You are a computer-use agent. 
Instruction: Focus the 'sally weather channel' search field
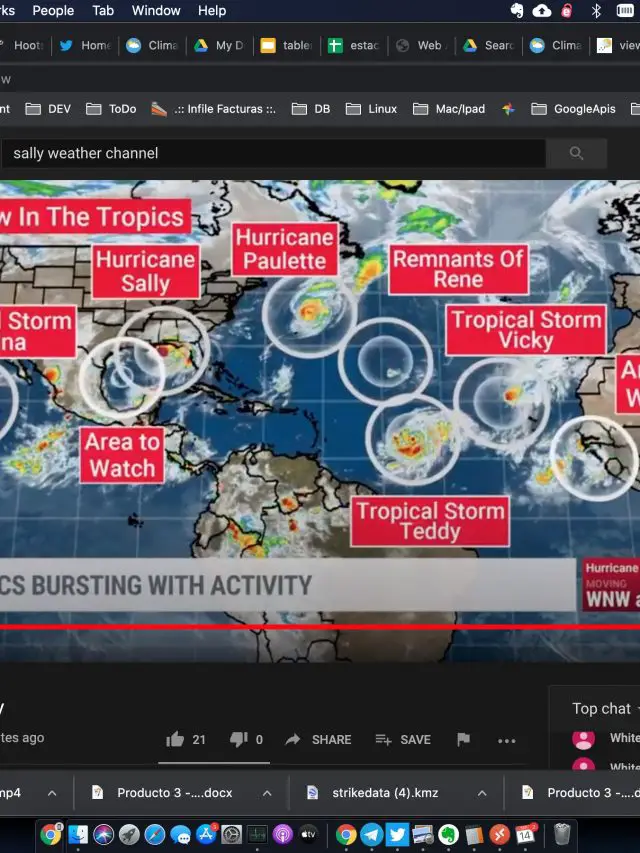click(273, 153)
